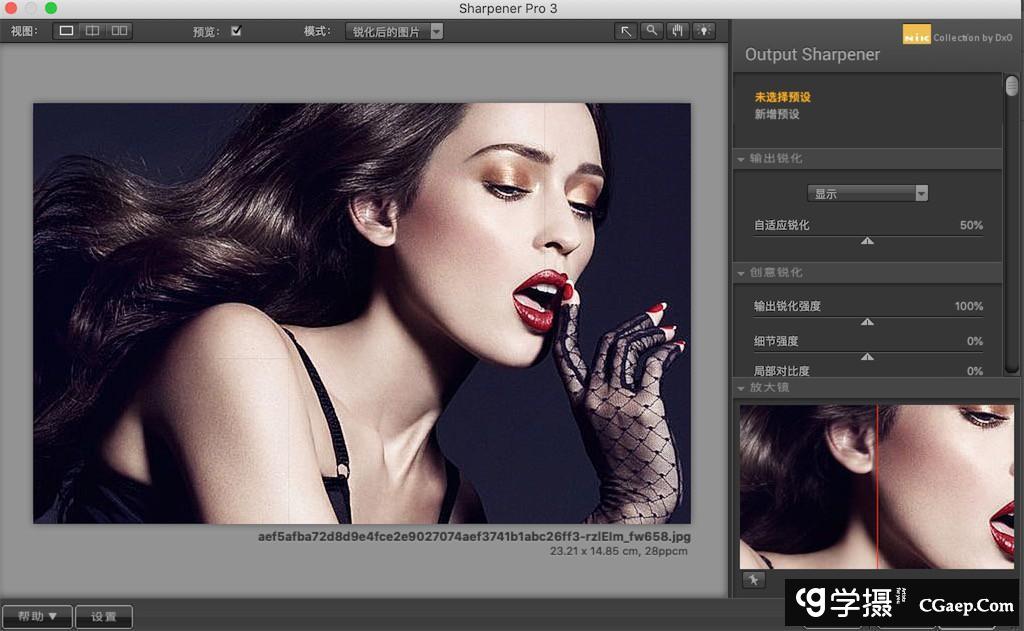Click 新增预设 to add preset
Viewport: 1024px width, 631px height.
tap(777, 114)
